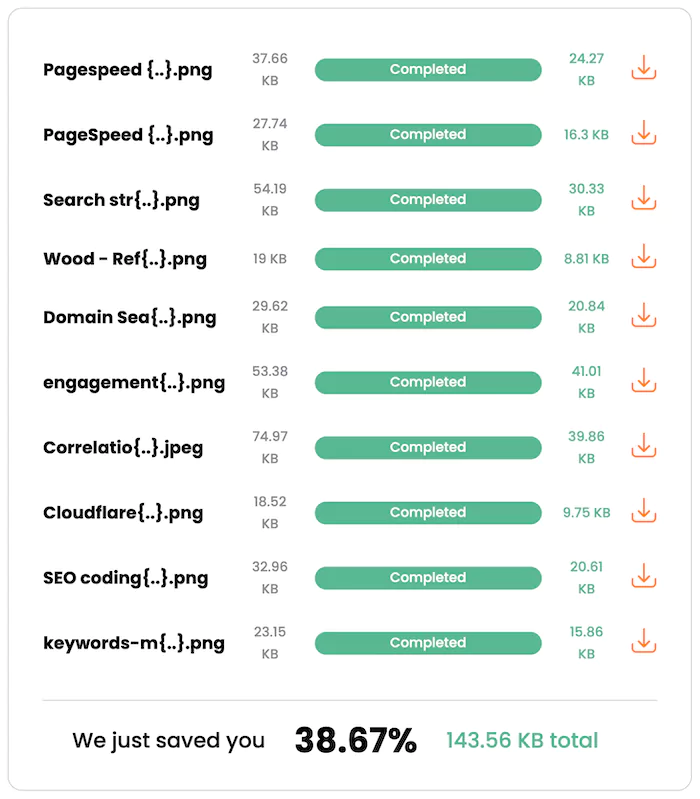This screenshot has height=799, width=700.
Task: Download the compressed SEO coding{..}.png file
Action: 643,577
